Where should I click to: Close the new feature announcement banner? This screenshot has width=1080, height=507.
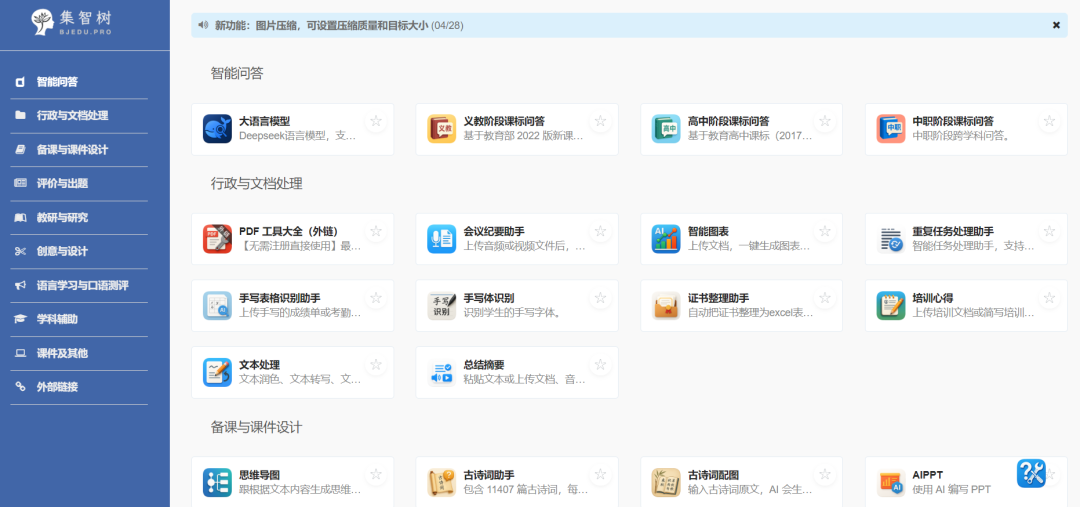[x=1056, y=25]
